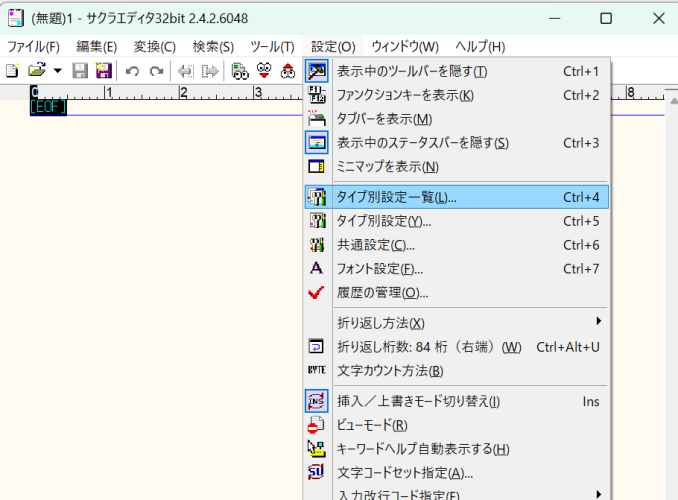Click the Redo toolbar icon
The height and width of the screenshot is (500, 678).
coord(156,71)
